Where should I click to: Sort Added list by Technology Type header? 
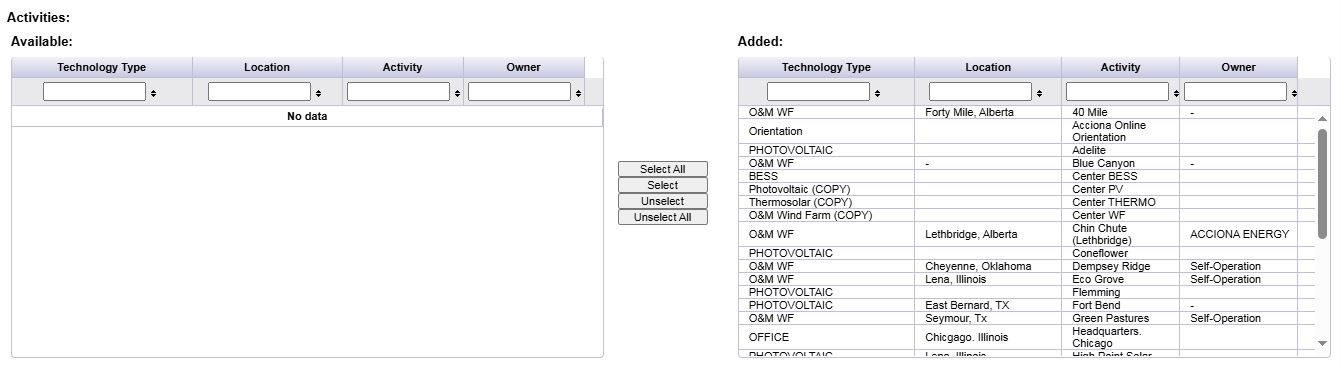point(826,67)
